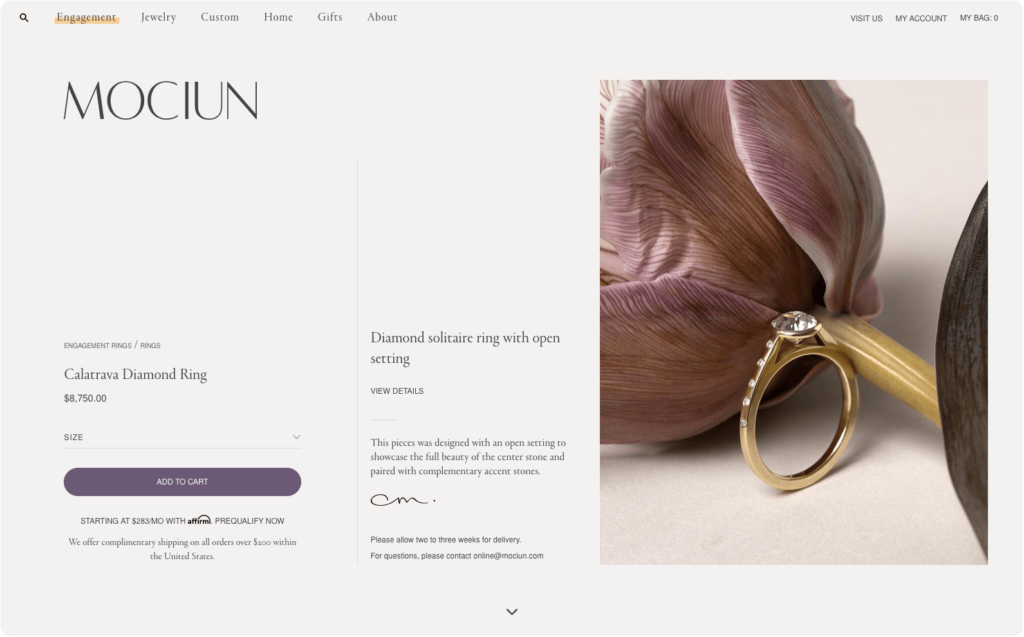Open the search magnifier icon
1024x637 pixels.
pyautogui.click(x=24, y=18)
